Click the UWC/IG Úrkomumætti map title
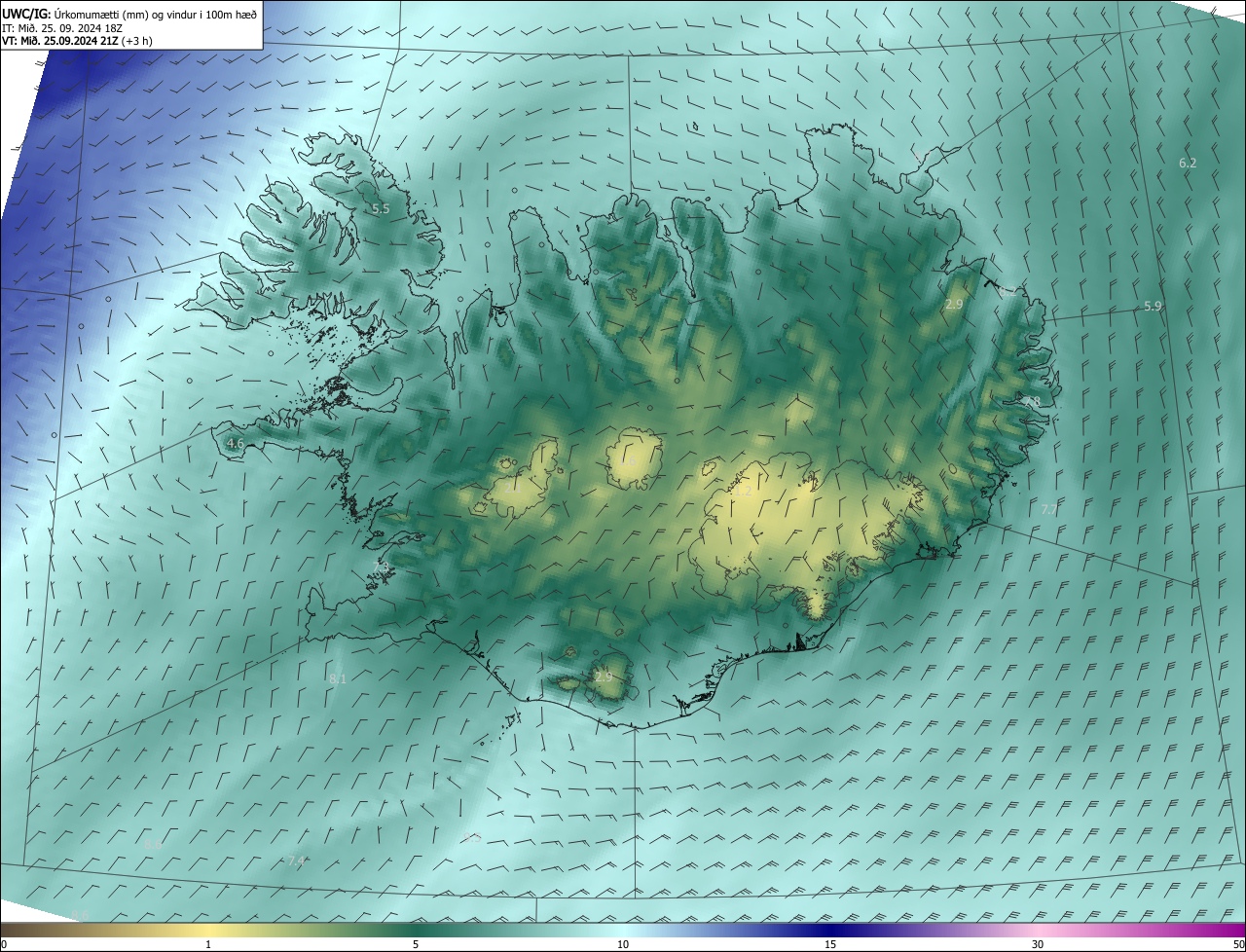 point(129,13)
